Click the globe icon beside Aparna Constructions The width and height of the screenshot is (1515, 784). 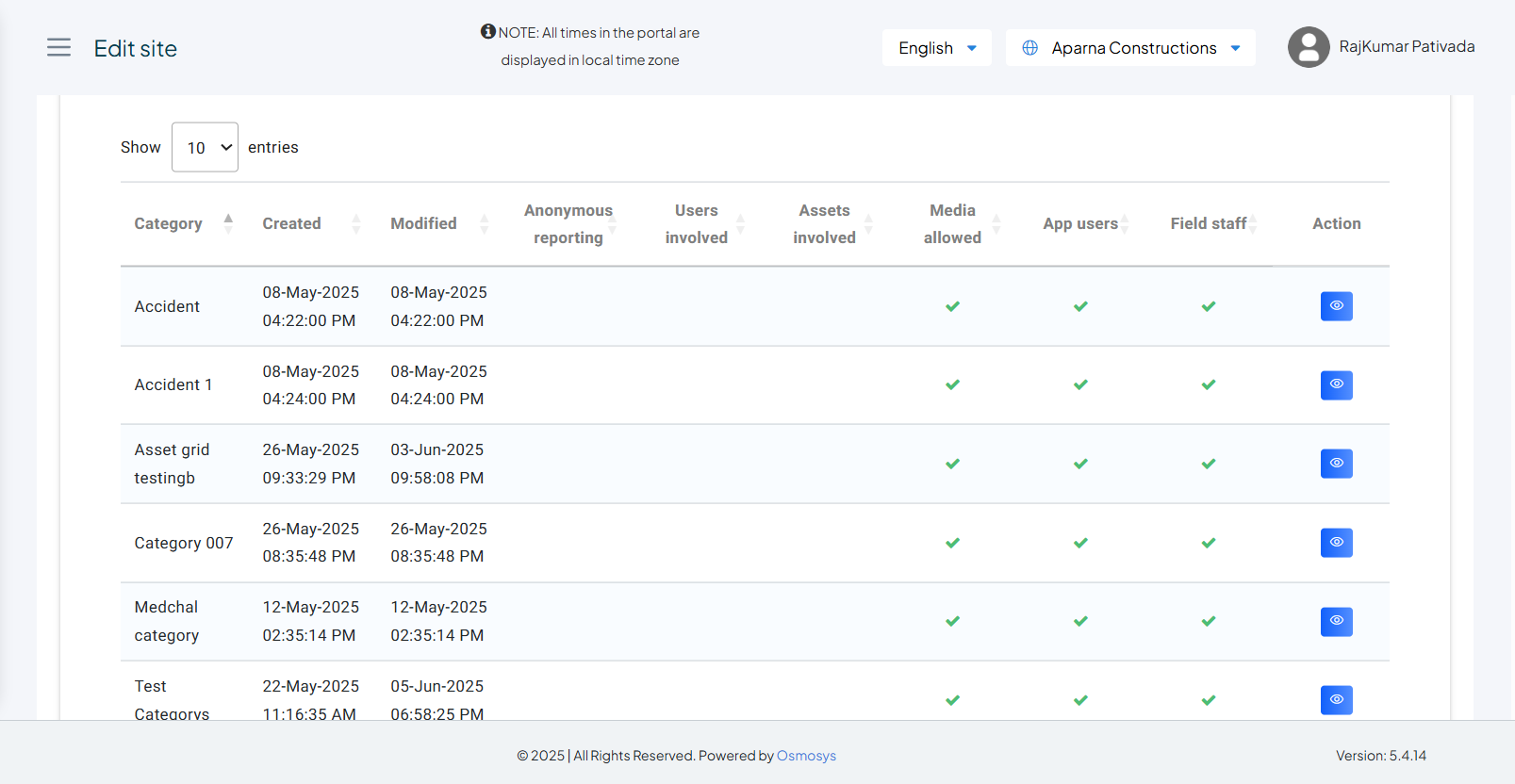[x=1030, y=48]
